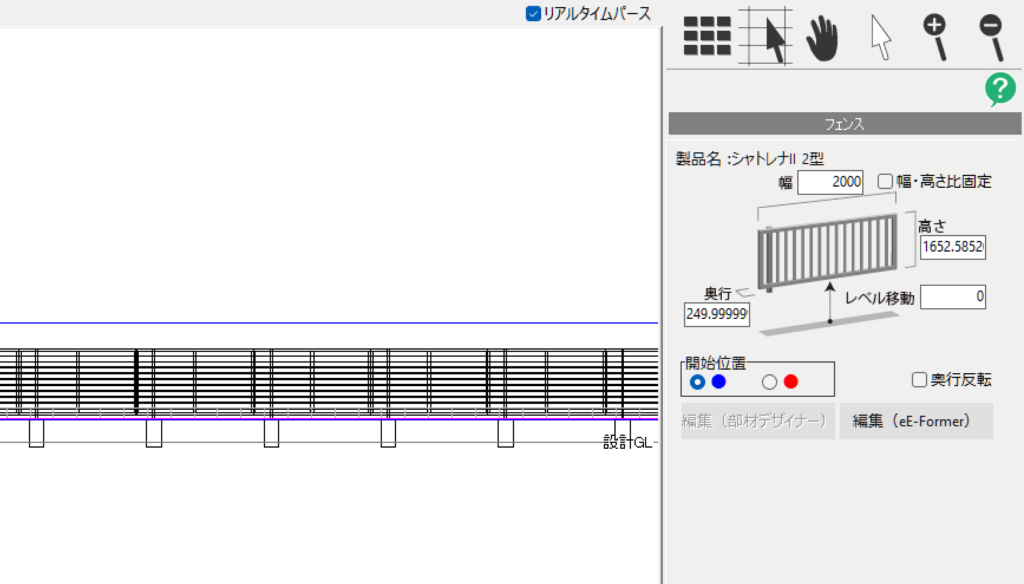The height and width of the screenshot is (584, 1024).
Task: Click the フェンス panel header bar
Action: [x=844, y=124]
